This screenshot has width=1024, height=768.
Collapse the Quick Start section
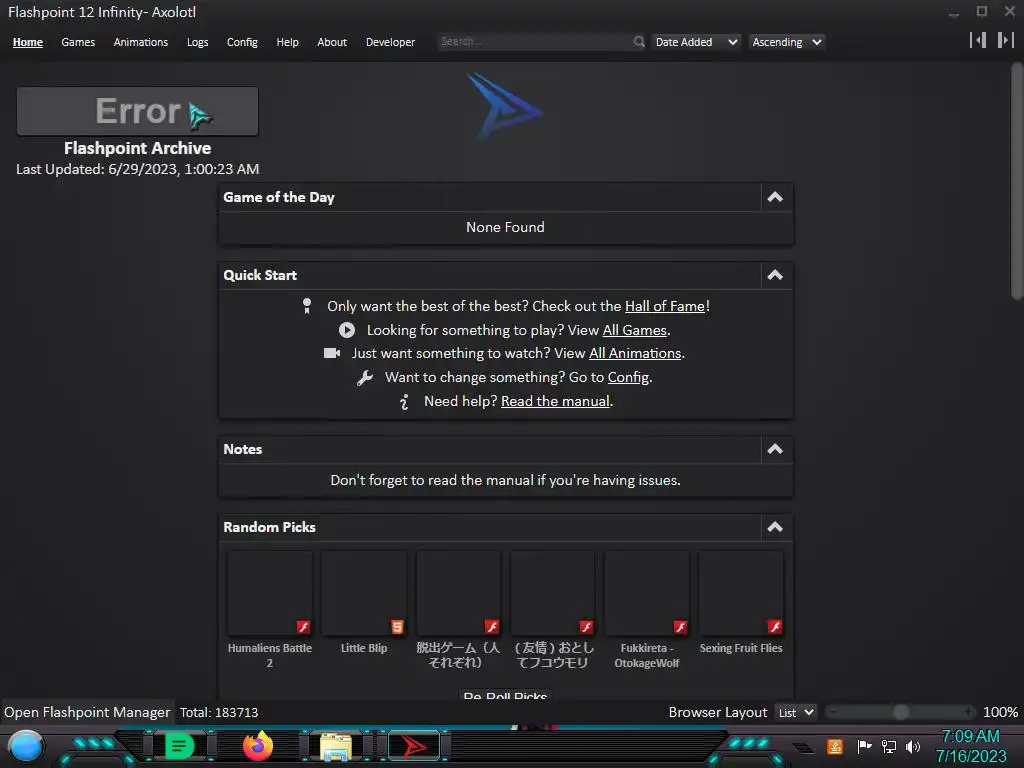[775, 275]
